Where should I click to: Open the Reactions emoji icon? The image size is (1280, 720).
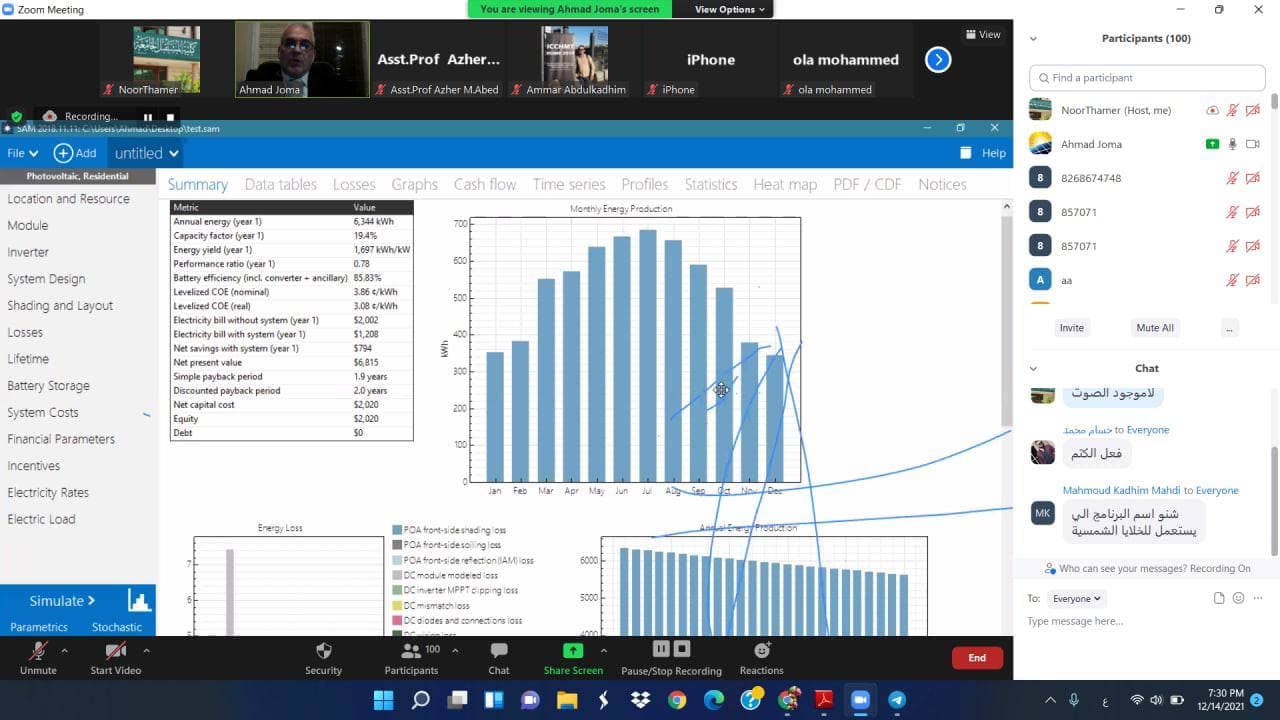[761, 651]
